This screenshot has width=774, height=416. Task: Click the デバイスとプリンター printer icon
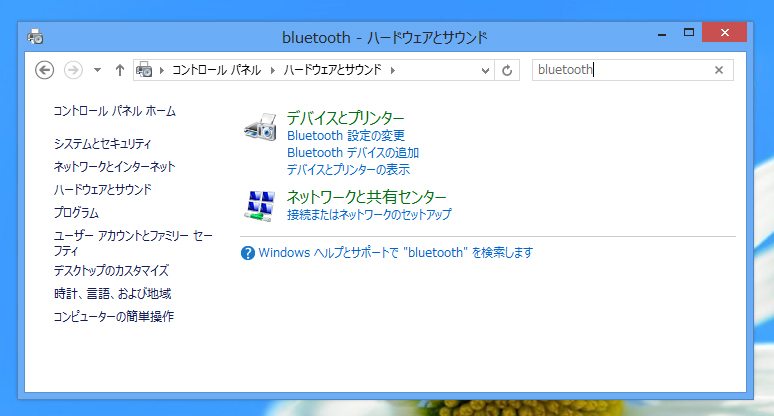tap(261, 127)
